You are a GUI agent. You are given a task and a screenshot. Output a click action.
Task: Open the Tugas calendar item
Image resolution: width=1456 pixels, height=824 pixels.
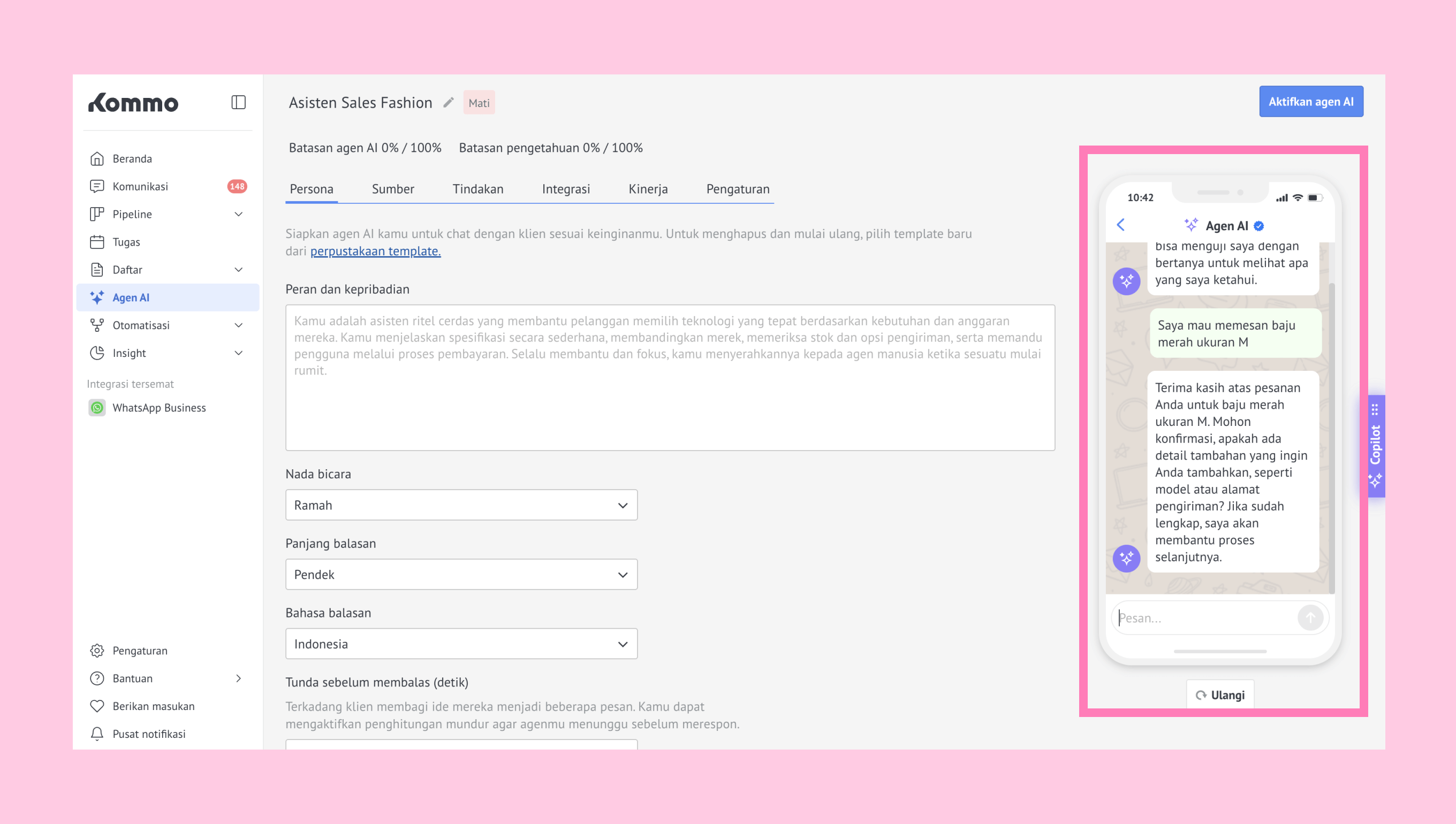pos(126,242)
